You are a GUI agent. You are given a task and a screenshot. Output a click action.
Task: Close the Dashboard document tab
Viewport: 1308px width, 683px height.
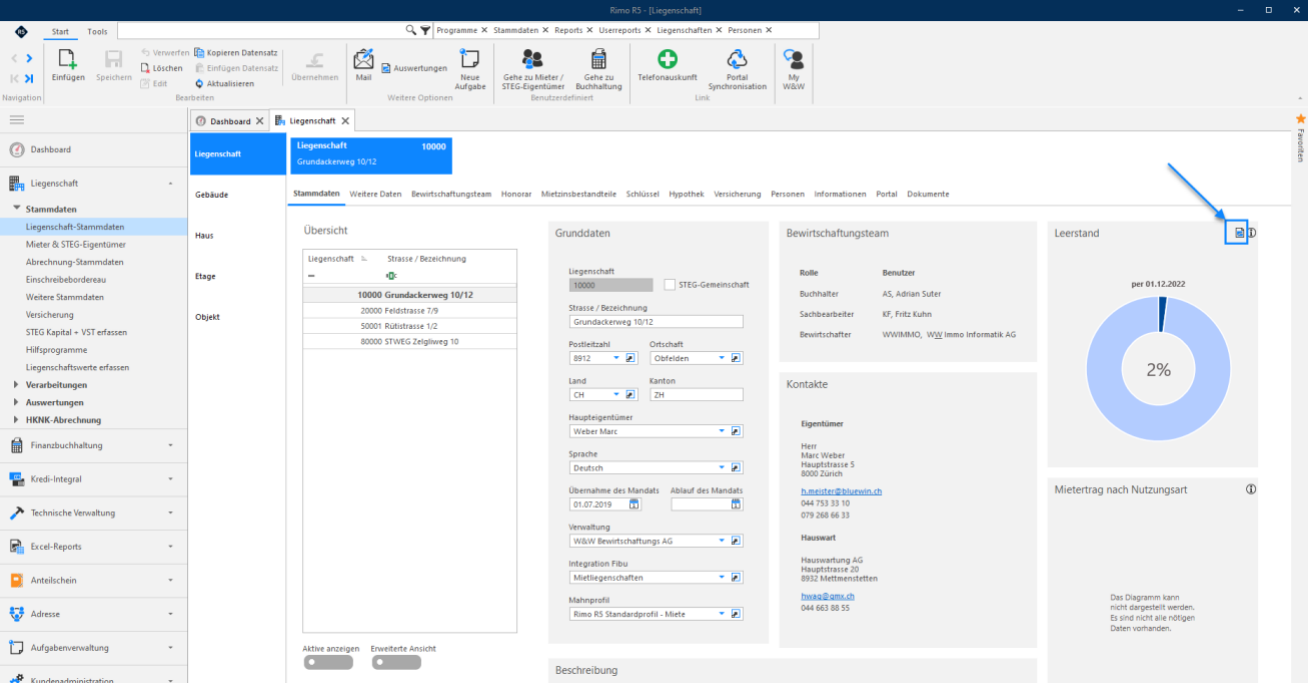tap(260, 121)
